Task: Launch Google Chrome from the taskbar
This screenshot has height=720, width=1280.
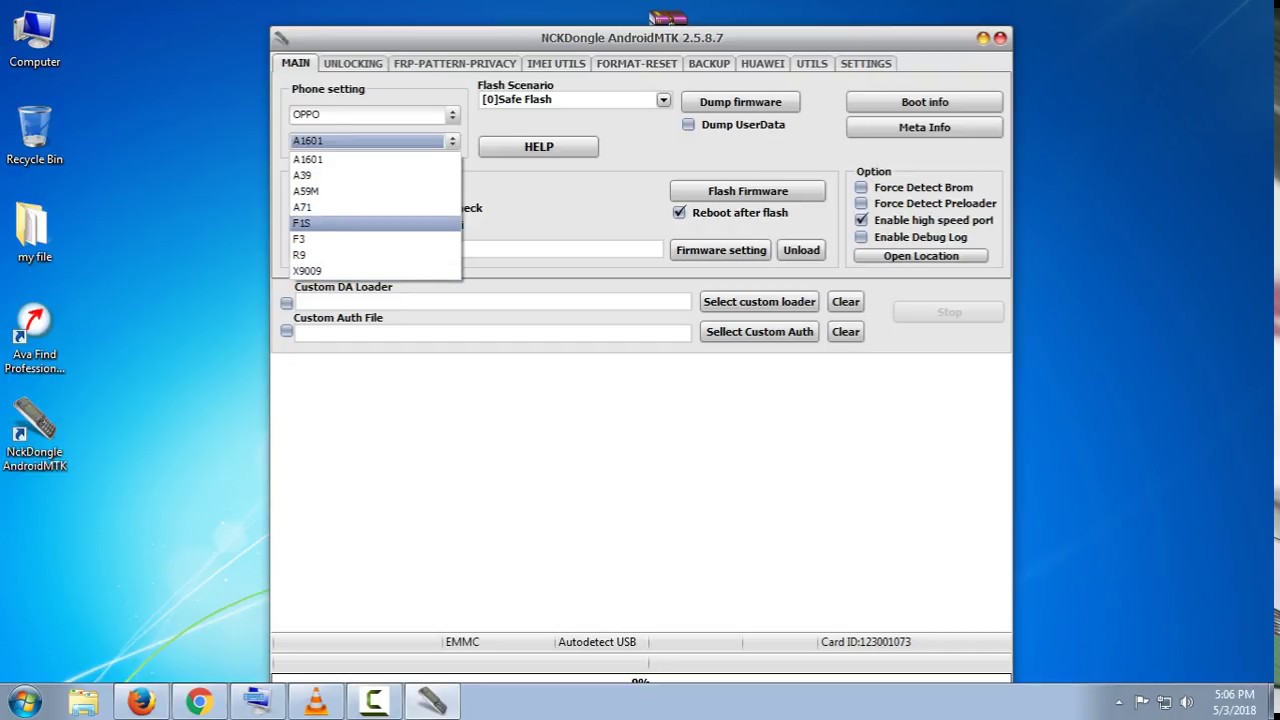Action: 199,702
